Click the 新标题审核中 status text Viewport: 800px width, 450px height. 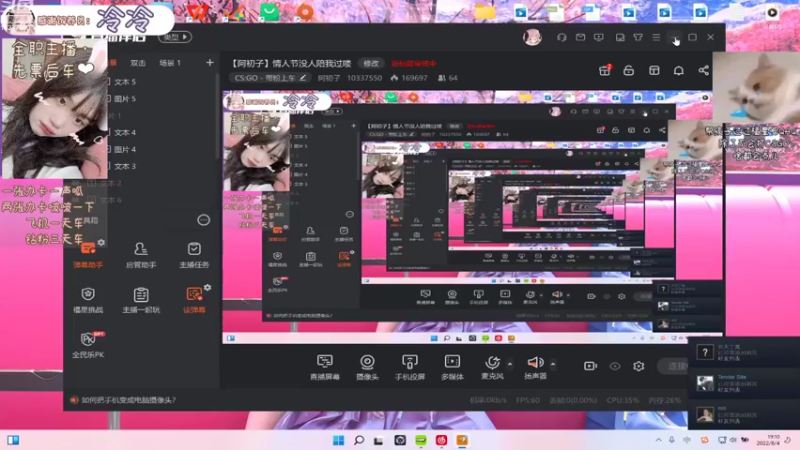(x=414, y=63)
